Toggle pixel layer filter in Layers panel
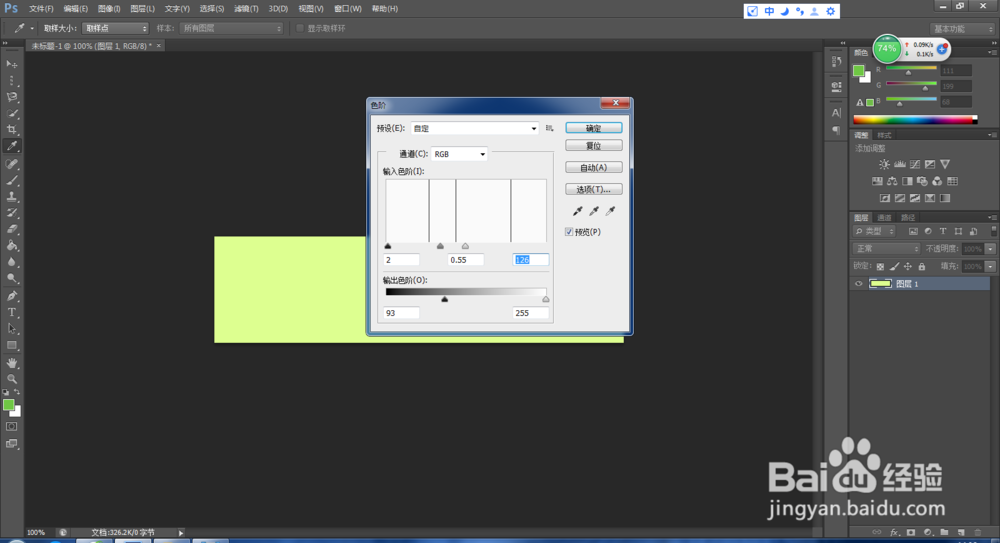The image size is (1000, 543). 913,232
